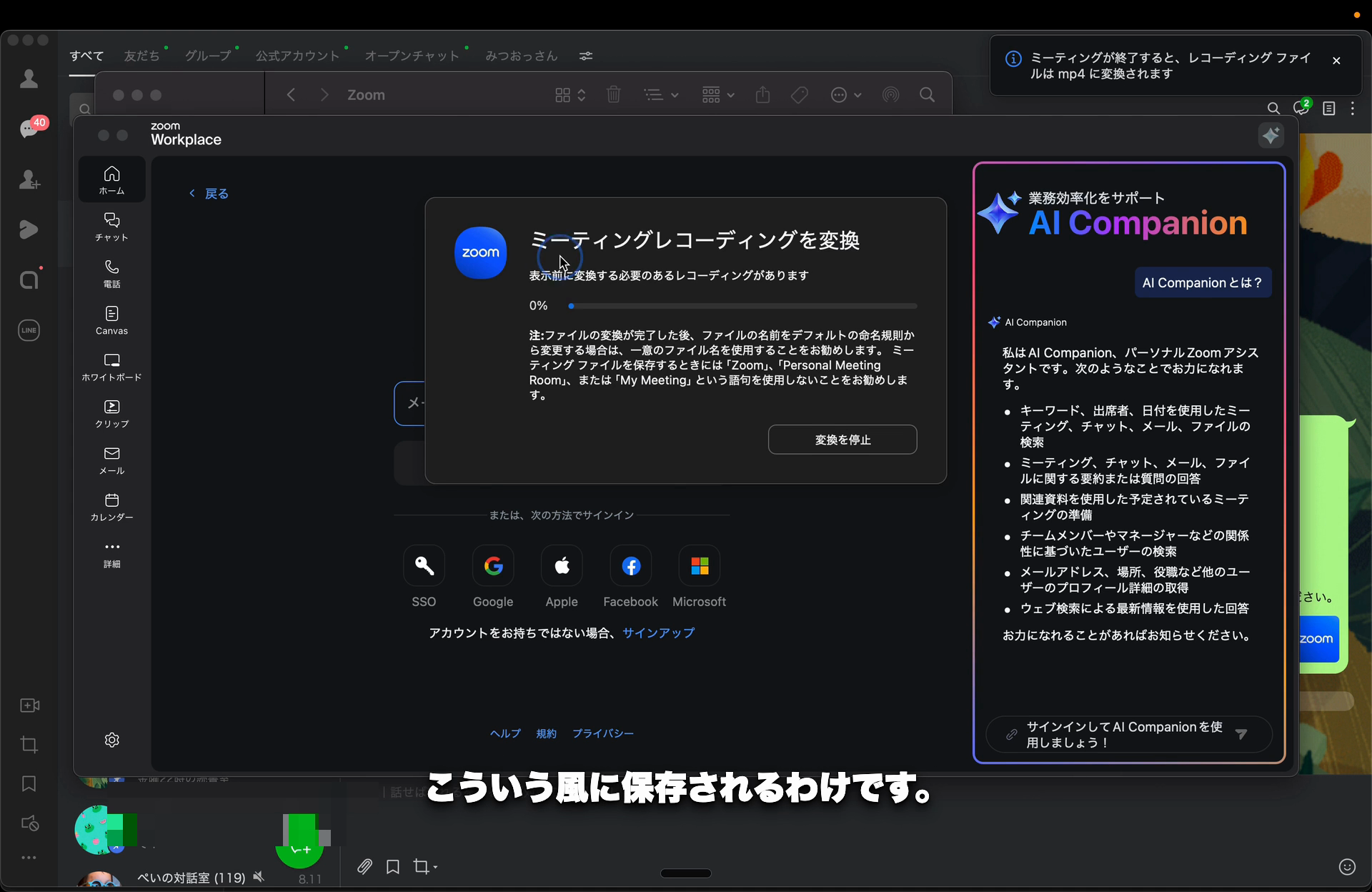
Task: Open Calendar (カレンダー) in the Zoom sidebar
Action: click(x=111, y=507)
